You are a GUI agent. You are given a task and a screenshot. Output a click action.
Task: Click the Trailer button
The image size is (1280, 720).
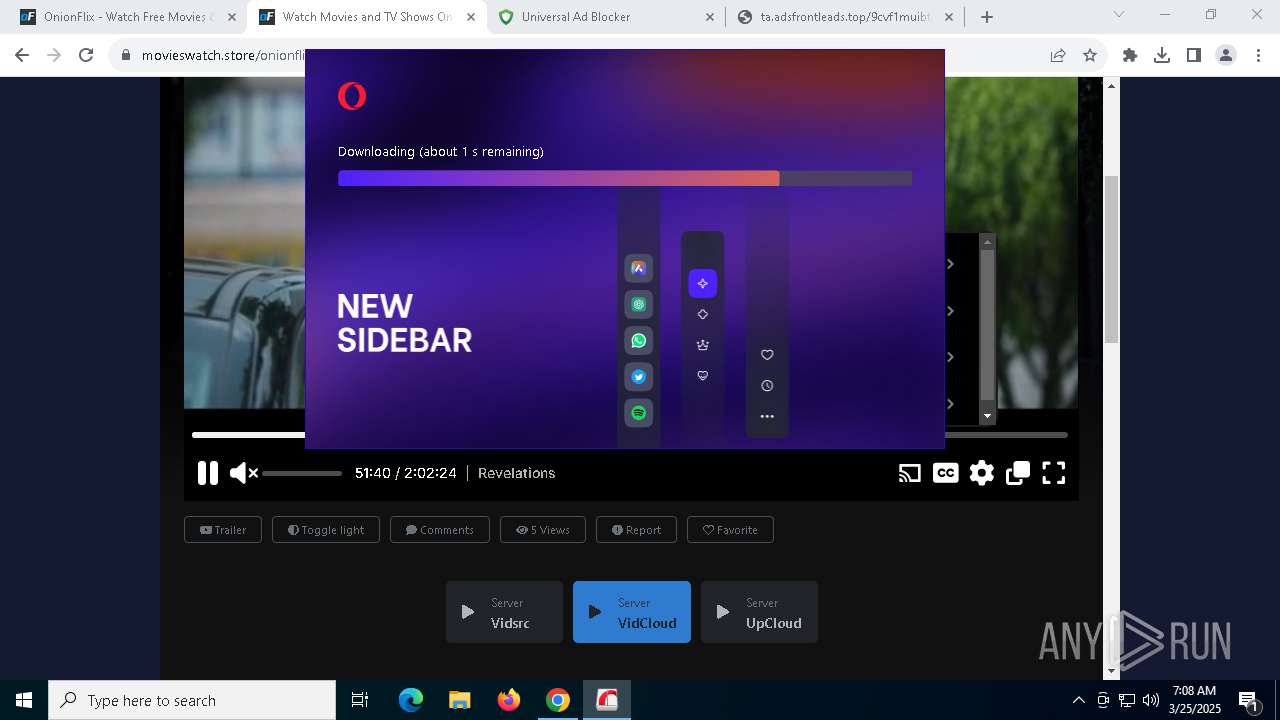click(223, 530)
